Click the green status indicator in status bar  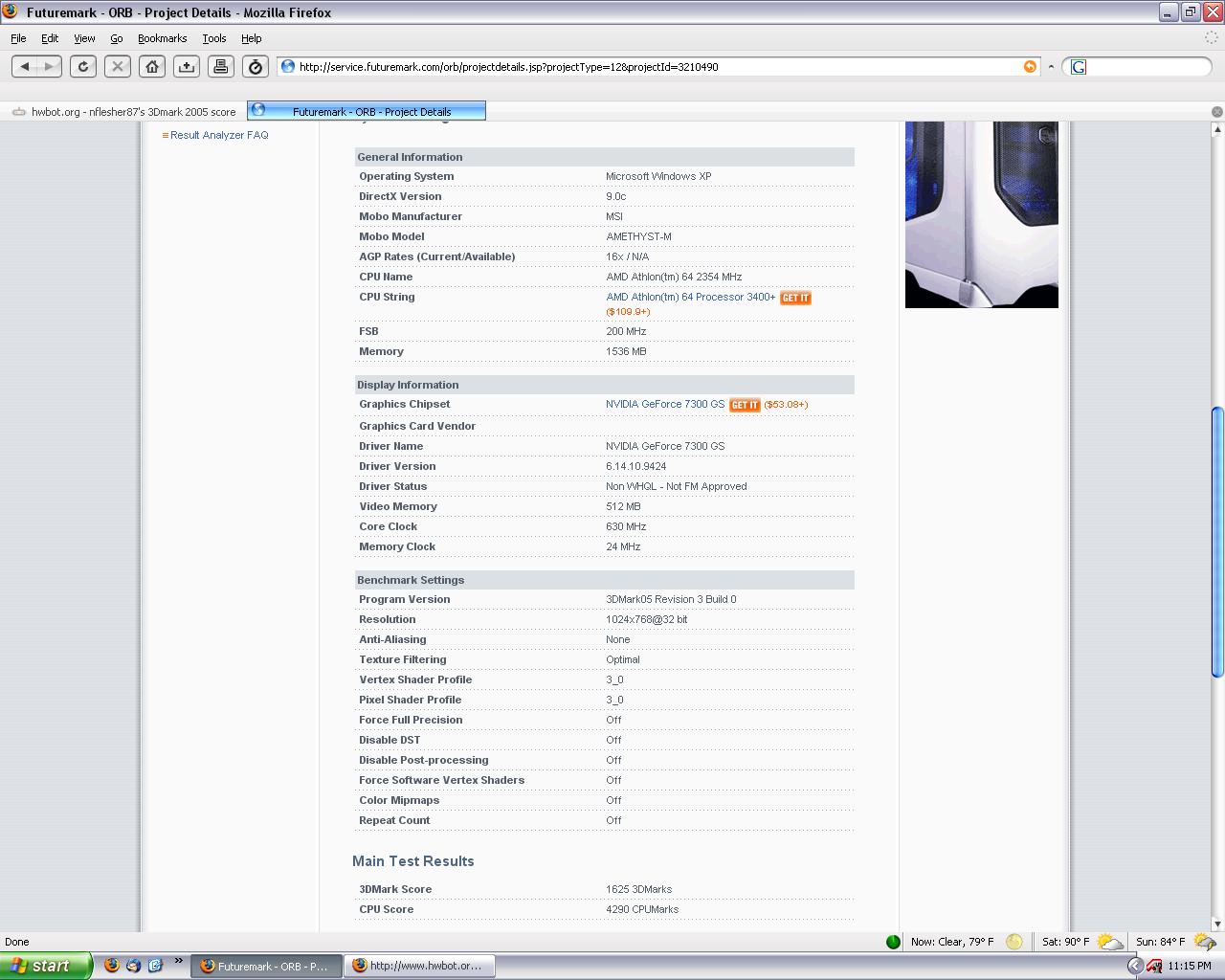(x=893, y=942)
